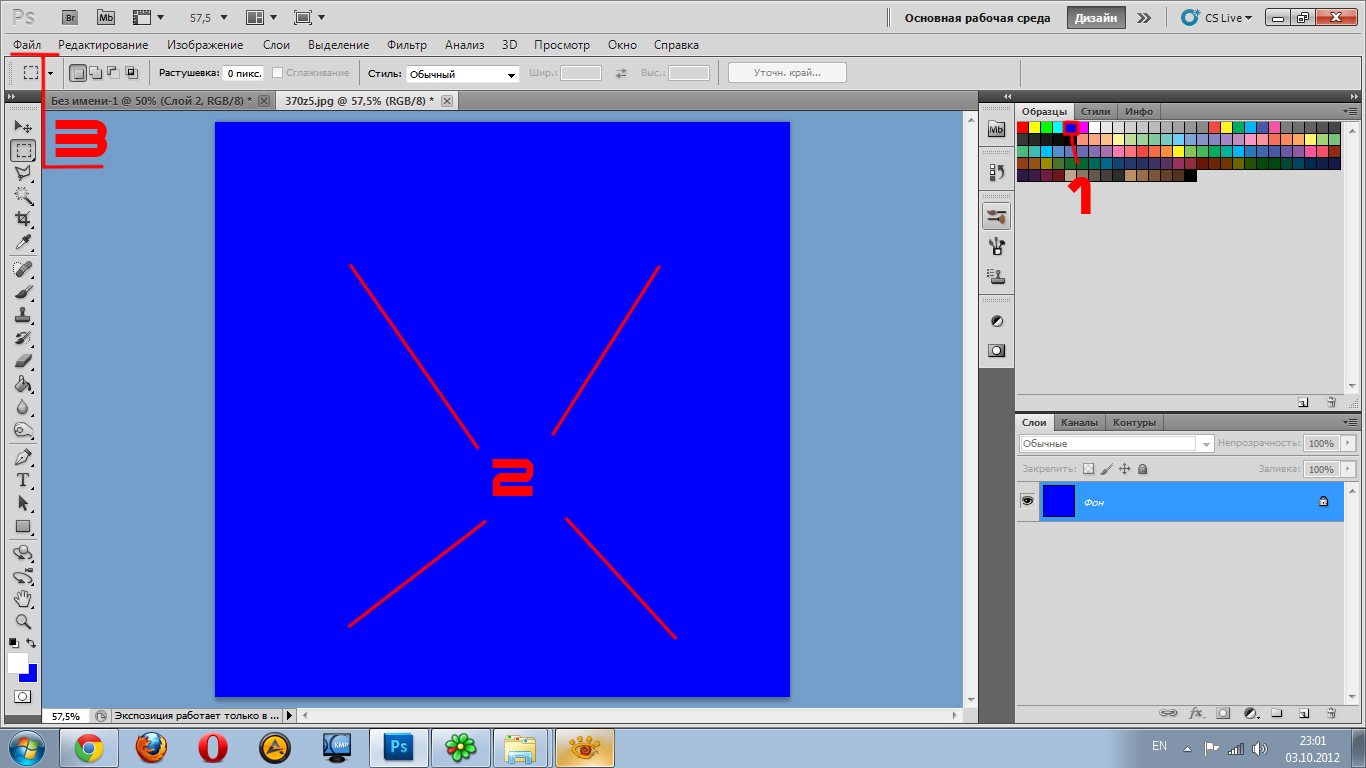Open the Masks panel icon

(996, 351)
